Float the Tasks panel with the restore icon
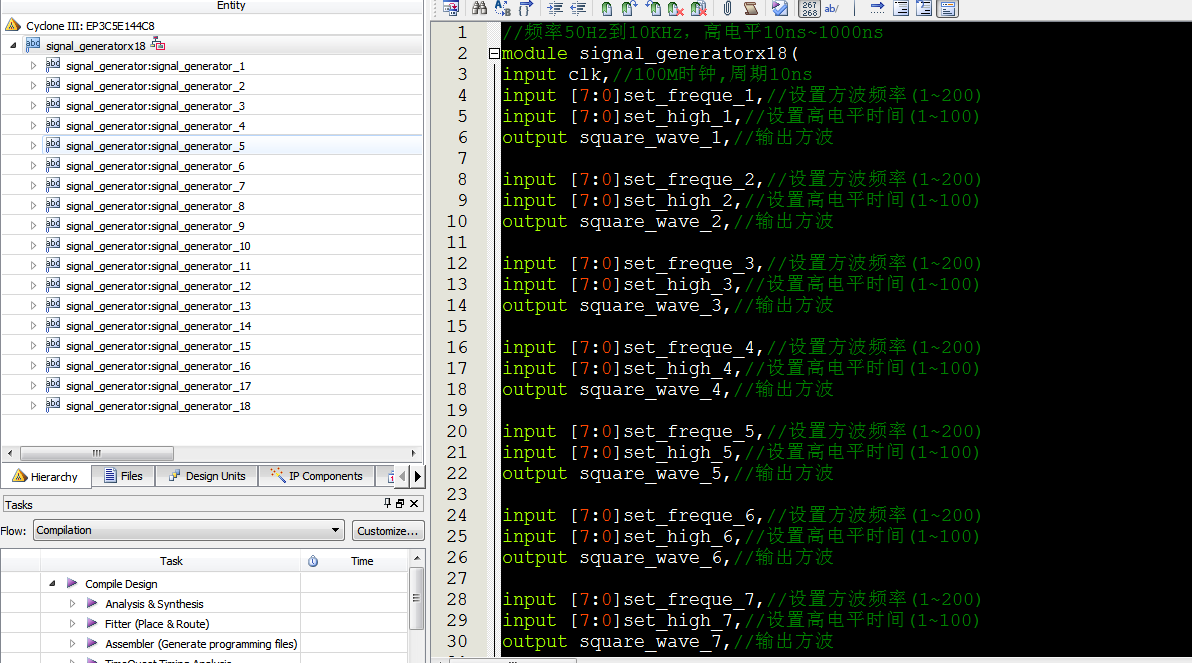The width and height of the screenshot is (1192, 663). tap(400, 503)
